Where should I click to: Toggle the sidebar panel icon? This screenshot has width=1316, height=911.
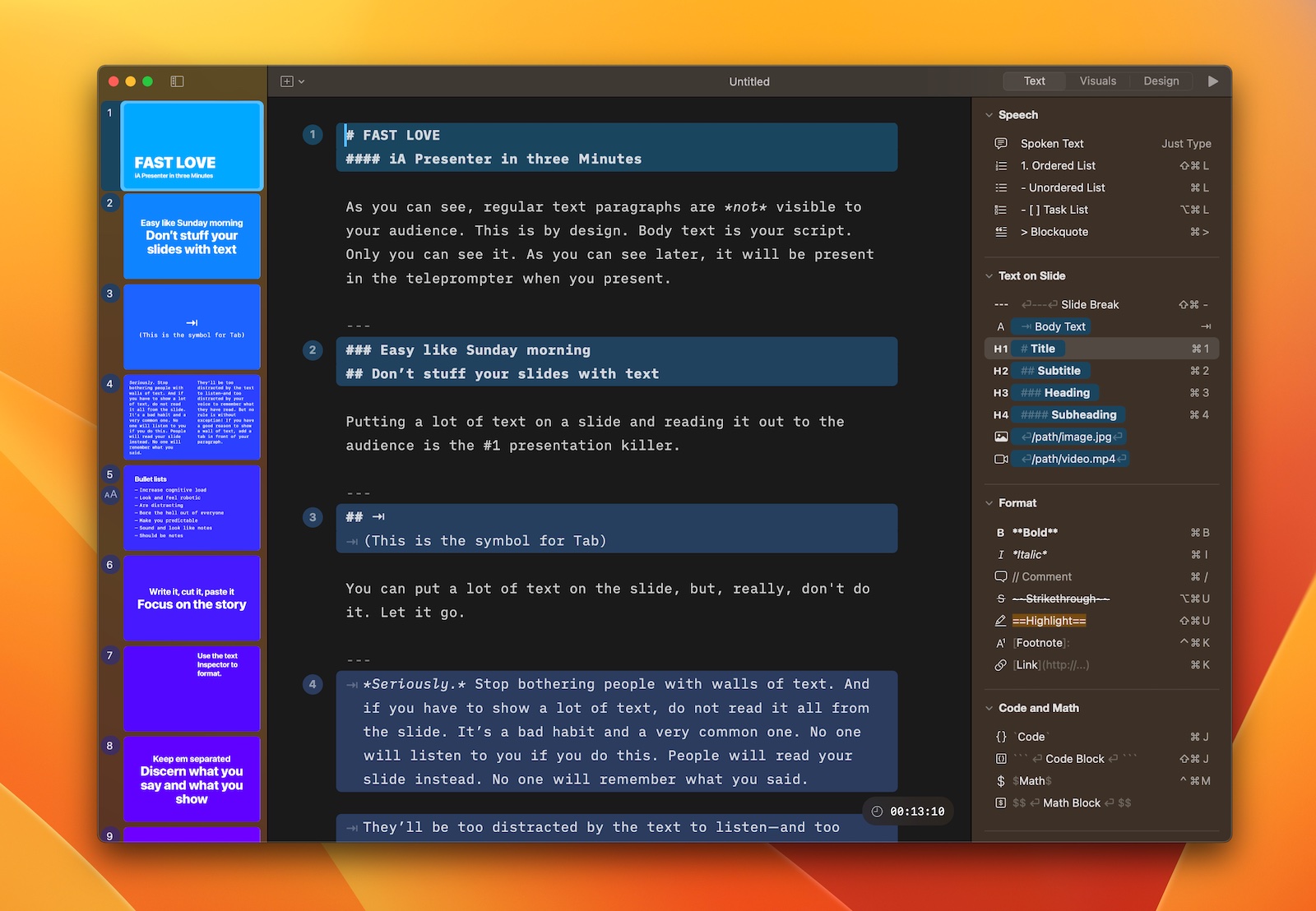pos(177,81)
